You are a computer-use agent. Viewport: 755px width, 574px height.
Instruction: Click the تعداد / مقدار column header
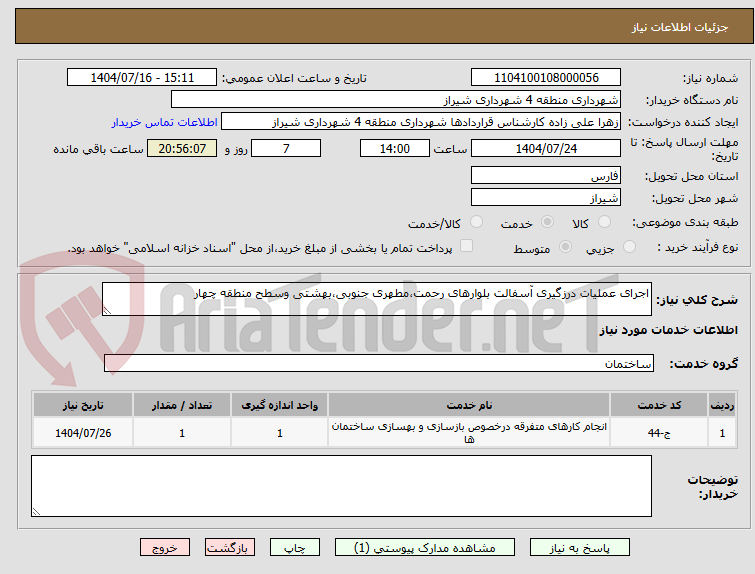(x=182, y=405)
